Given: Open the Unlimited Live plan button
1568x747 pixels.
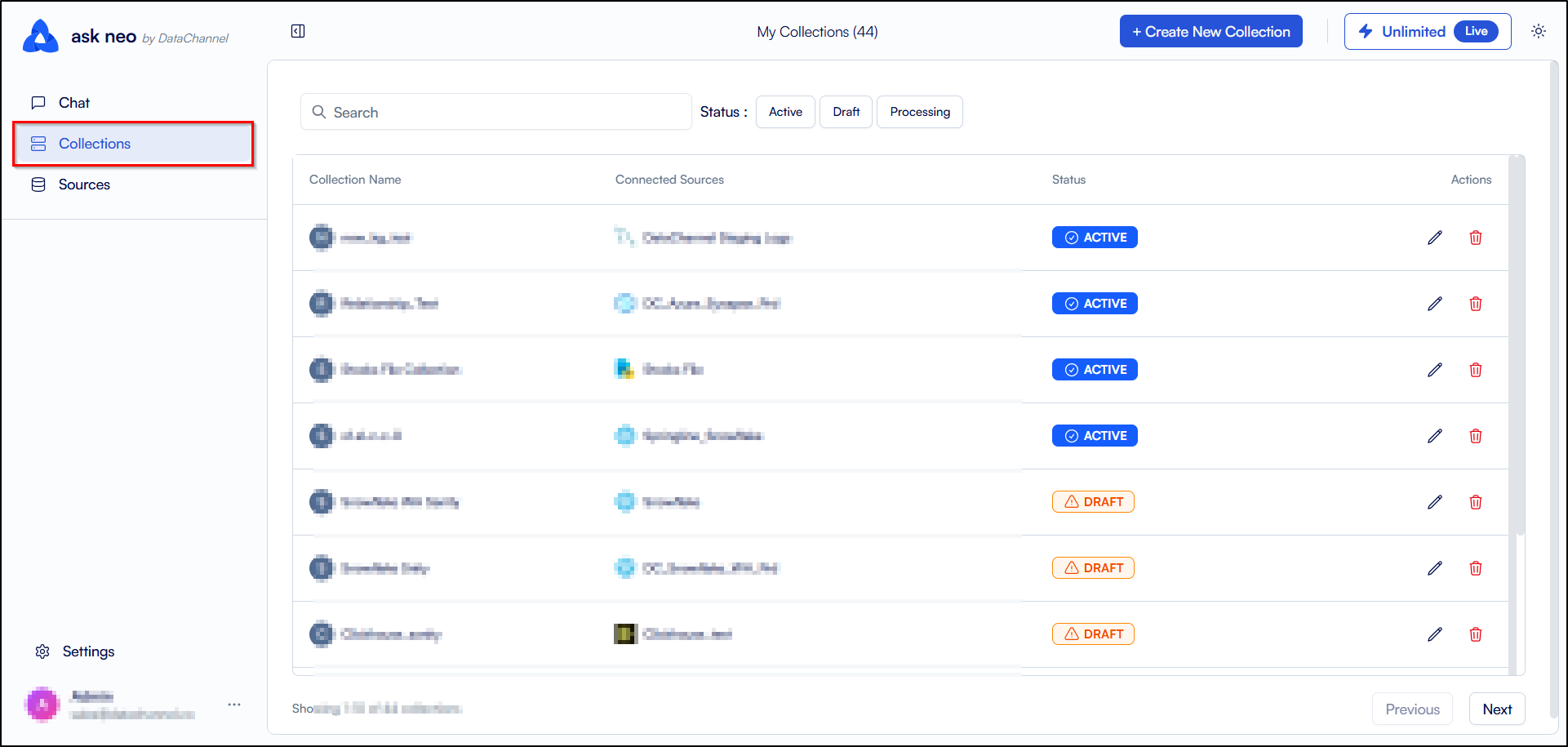Looking at the screenshot, I should point(1428,32).
